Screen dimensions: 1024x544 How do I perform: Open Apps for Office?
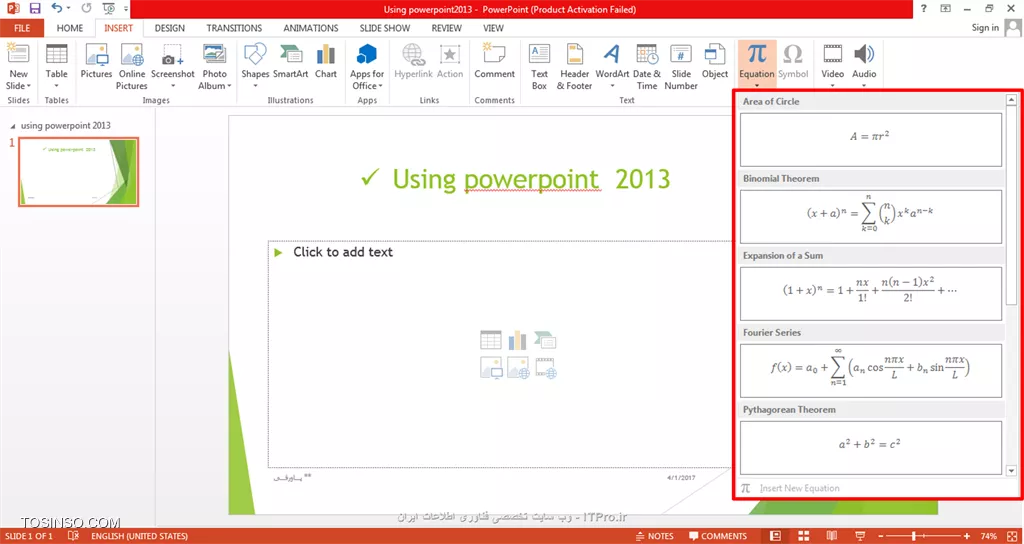[367, 67]
